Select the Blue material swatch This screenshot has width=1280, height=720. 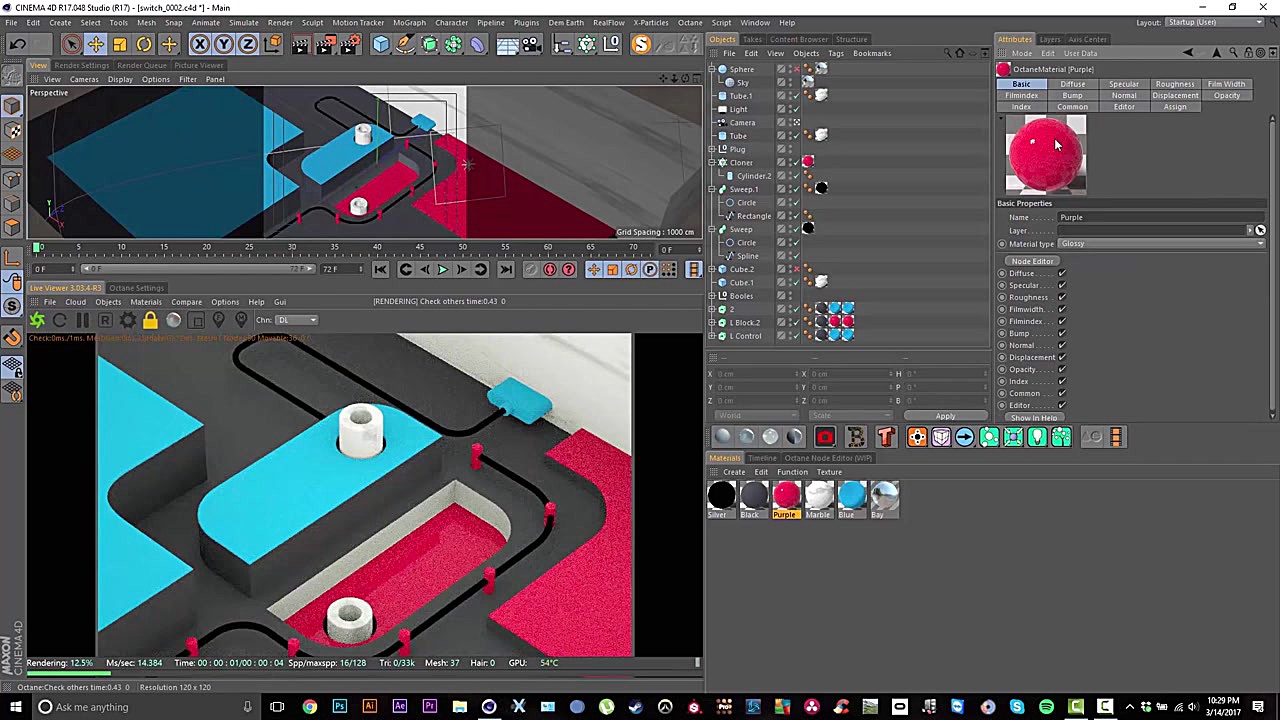pos(850,495)
